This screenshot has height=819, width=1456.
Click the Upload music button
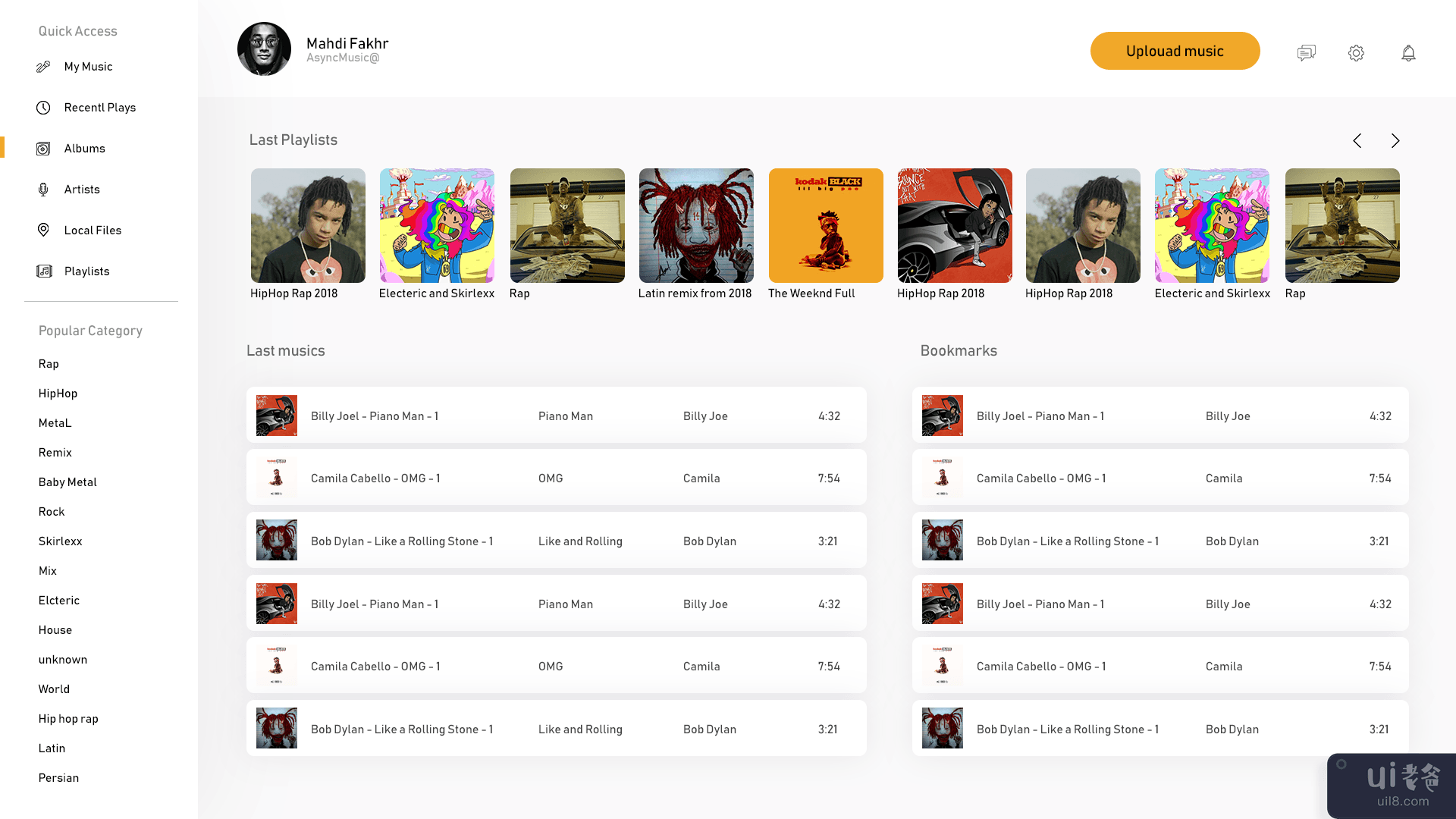pyautogui.click(x=1175, y=51)
